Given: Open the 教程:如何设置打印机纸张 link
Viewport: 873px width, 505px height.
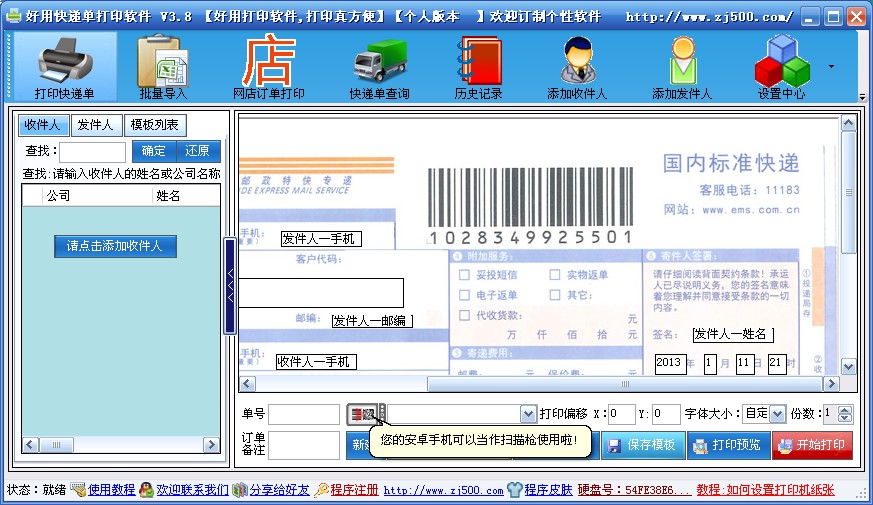Looking at the screenshot, I should (765, 490).
